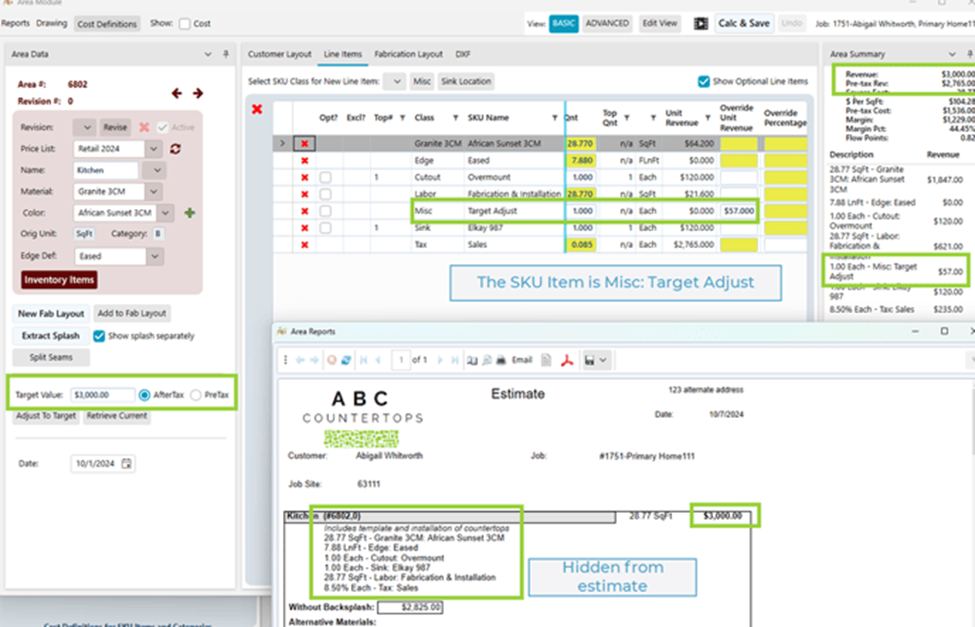This screenshot has width=975, height=627.
Task: Open filter for the SKU Name column
Action: [x=555, y=118]
